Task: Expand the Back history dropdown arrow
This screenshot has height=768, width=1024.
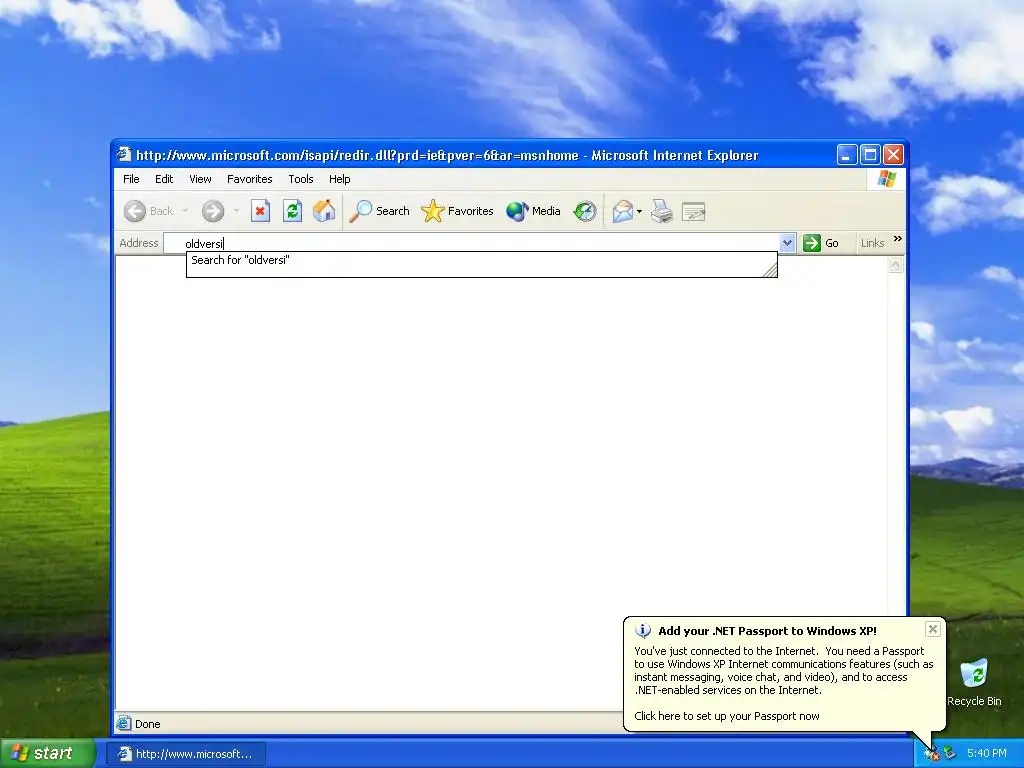Action: click(185, 210)
